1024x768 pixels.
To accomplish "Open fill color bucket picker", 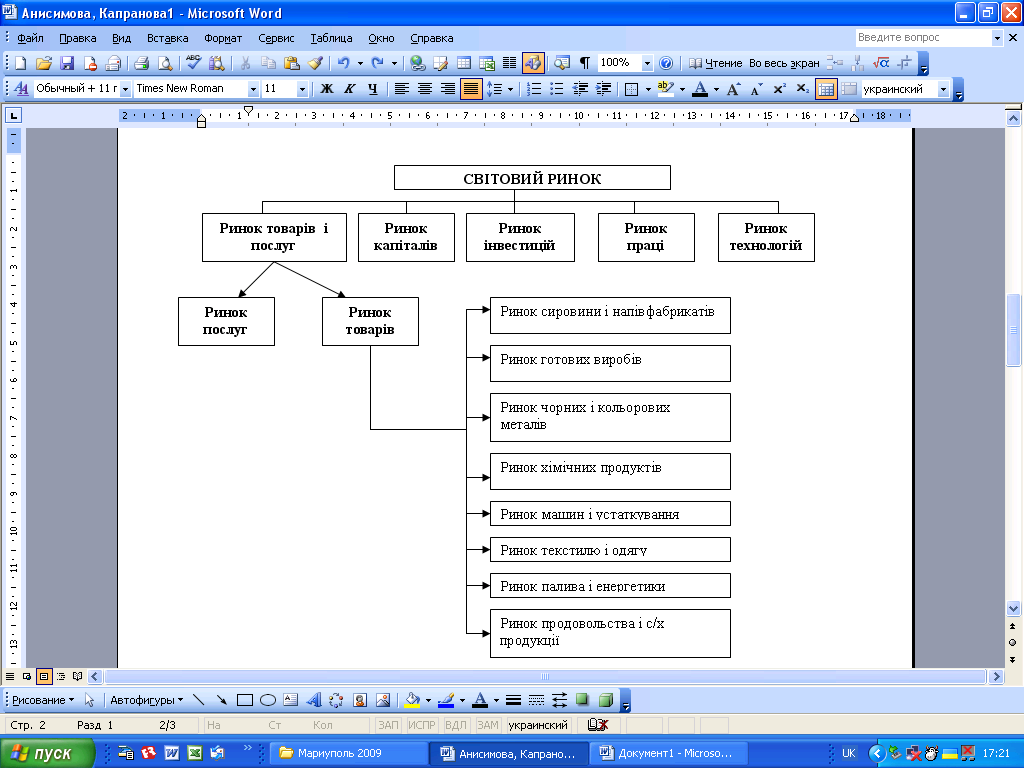I will pos(412,700).
